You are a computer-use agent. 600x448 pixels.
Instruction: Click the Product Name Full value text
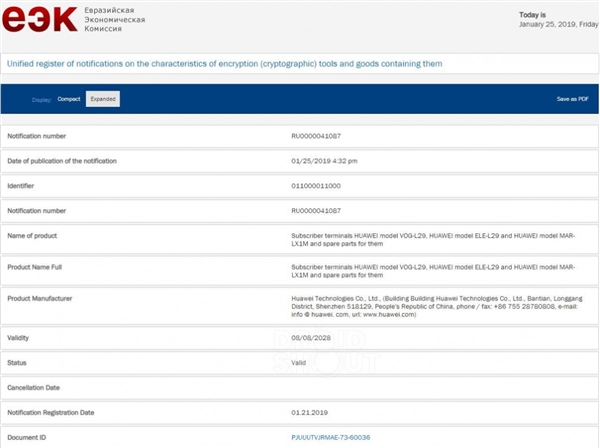point(433,271)
